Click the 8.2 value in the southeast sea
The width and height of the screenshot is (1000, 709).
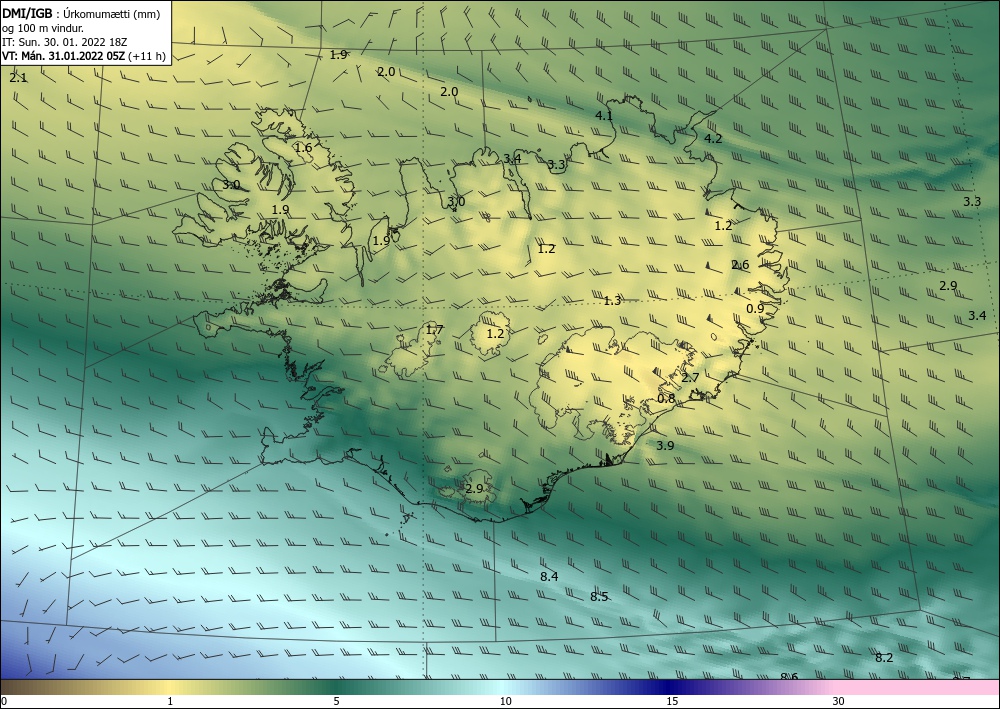884,658
